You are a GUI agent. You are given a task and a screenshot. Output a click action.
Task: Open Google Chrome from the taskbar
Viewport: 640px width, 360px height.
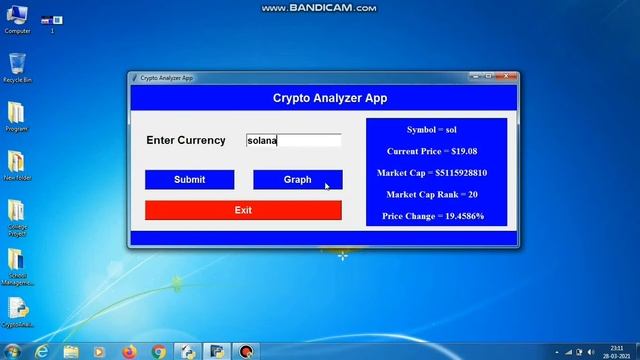coord(159,351)
